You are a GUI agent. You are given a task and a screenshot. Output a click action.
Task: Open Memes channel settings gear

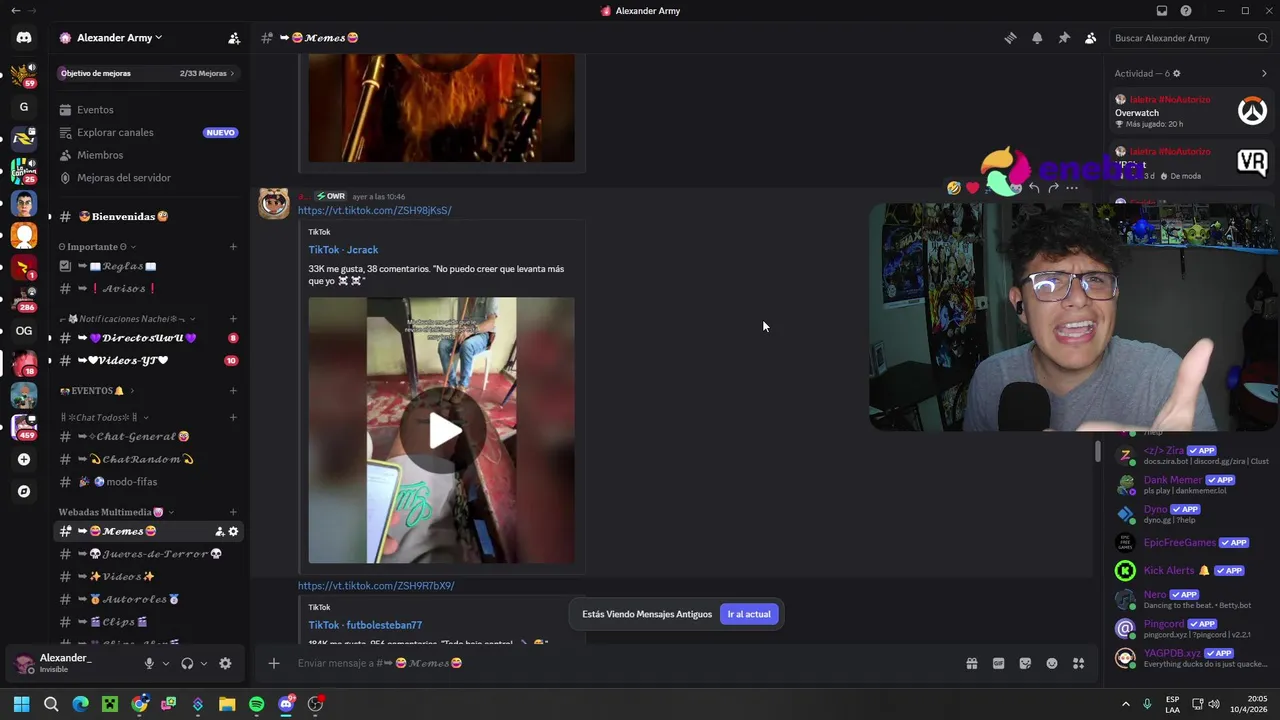coord(234,531)
